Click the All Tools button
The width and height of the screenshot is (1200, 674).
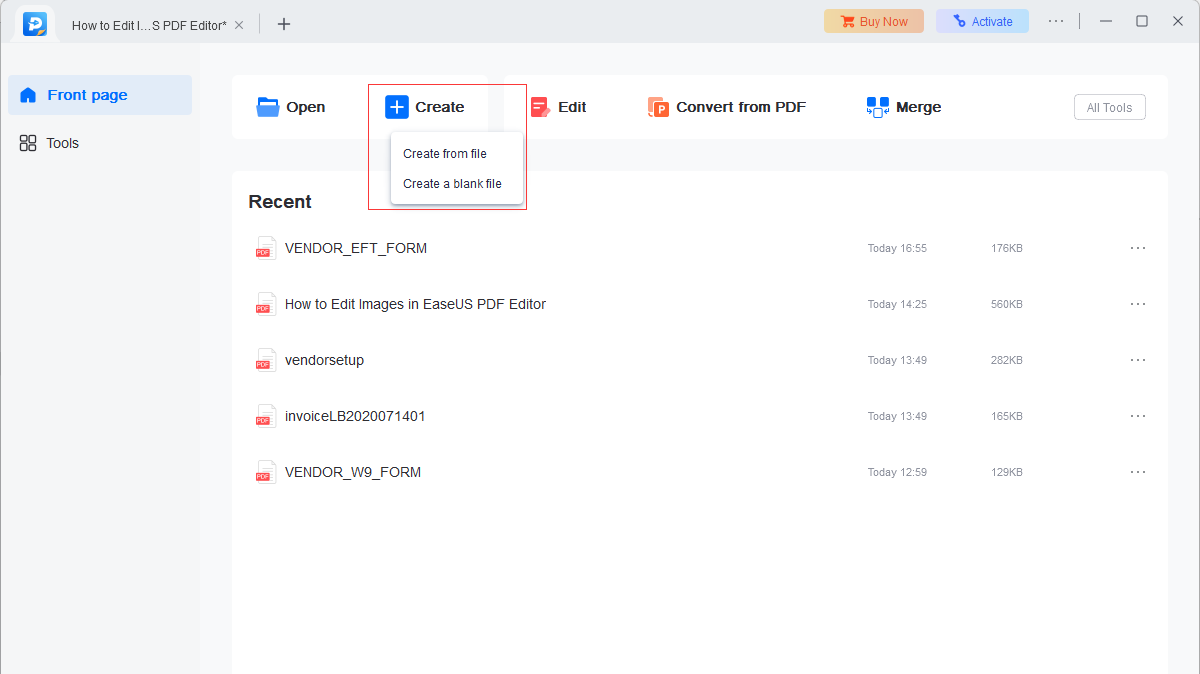pyautogui.click(x=1110, y=107)
